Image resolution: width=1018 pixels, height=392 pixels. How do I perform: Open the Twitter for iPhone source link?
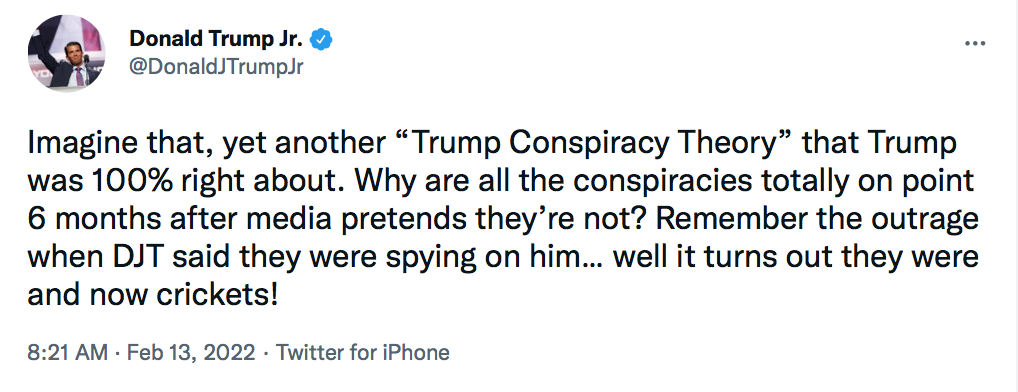pos(363,352)
